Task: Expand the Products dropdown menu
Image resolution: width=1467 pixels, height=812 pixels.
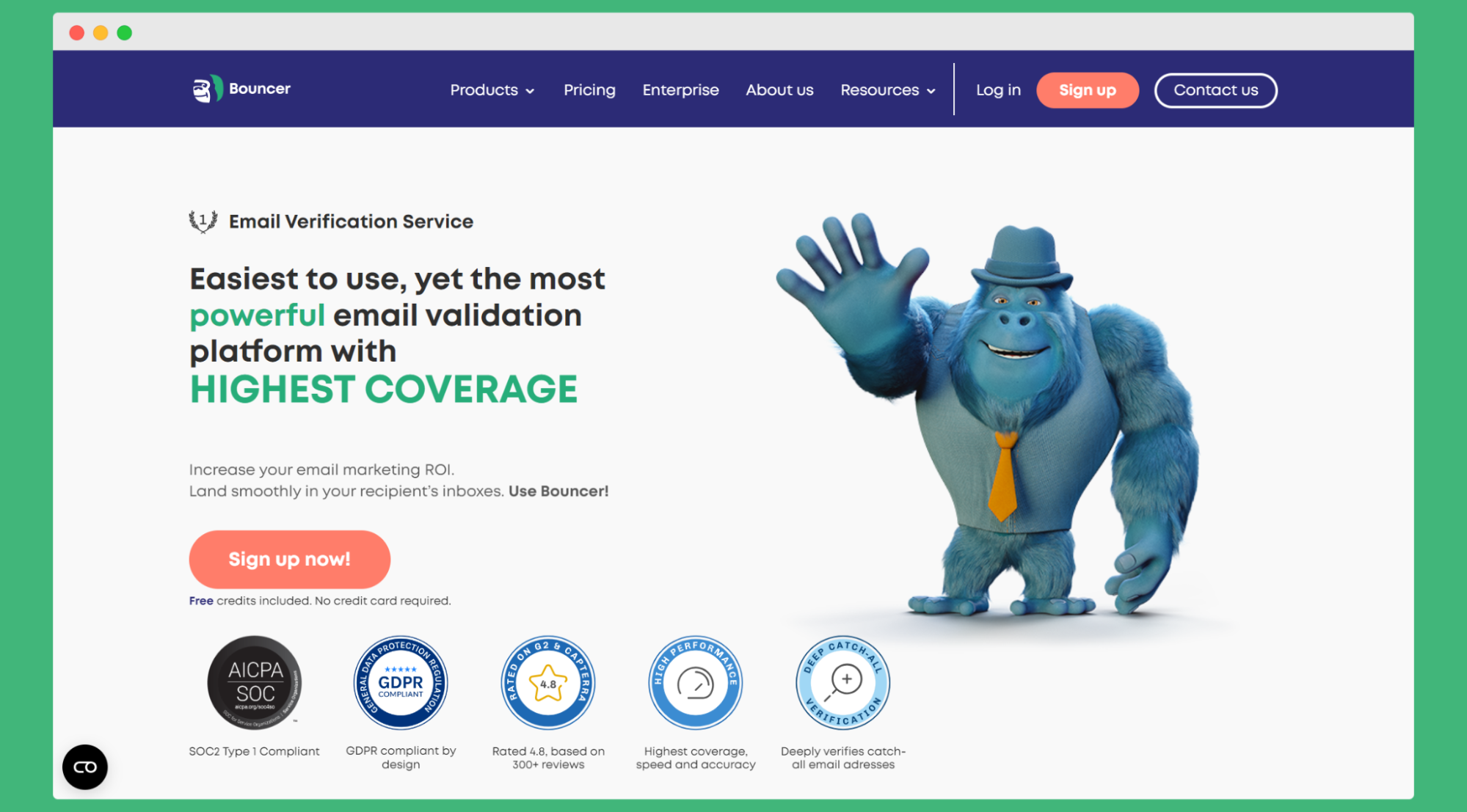Action: [x=490, y=90]
